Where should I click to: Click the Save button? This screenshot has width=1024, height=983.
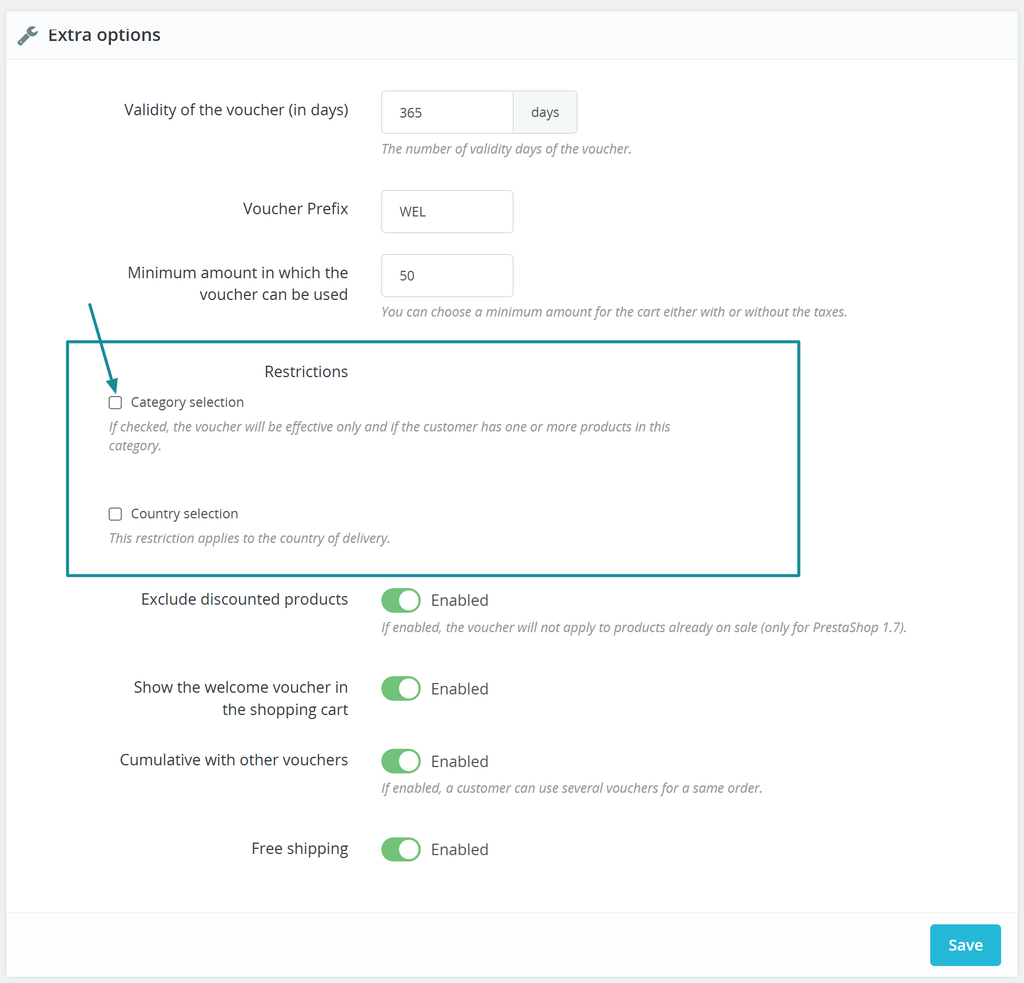point(965,945)
